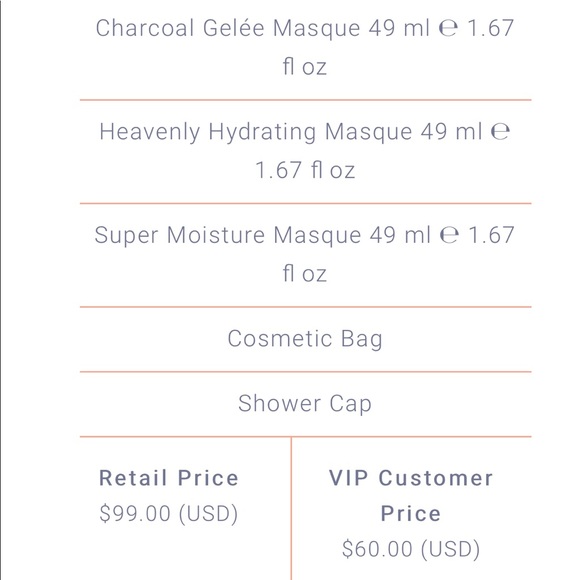Click the estimated sign after Charcoal Gelée Masque 49 ml

click(x=448, y=28)
